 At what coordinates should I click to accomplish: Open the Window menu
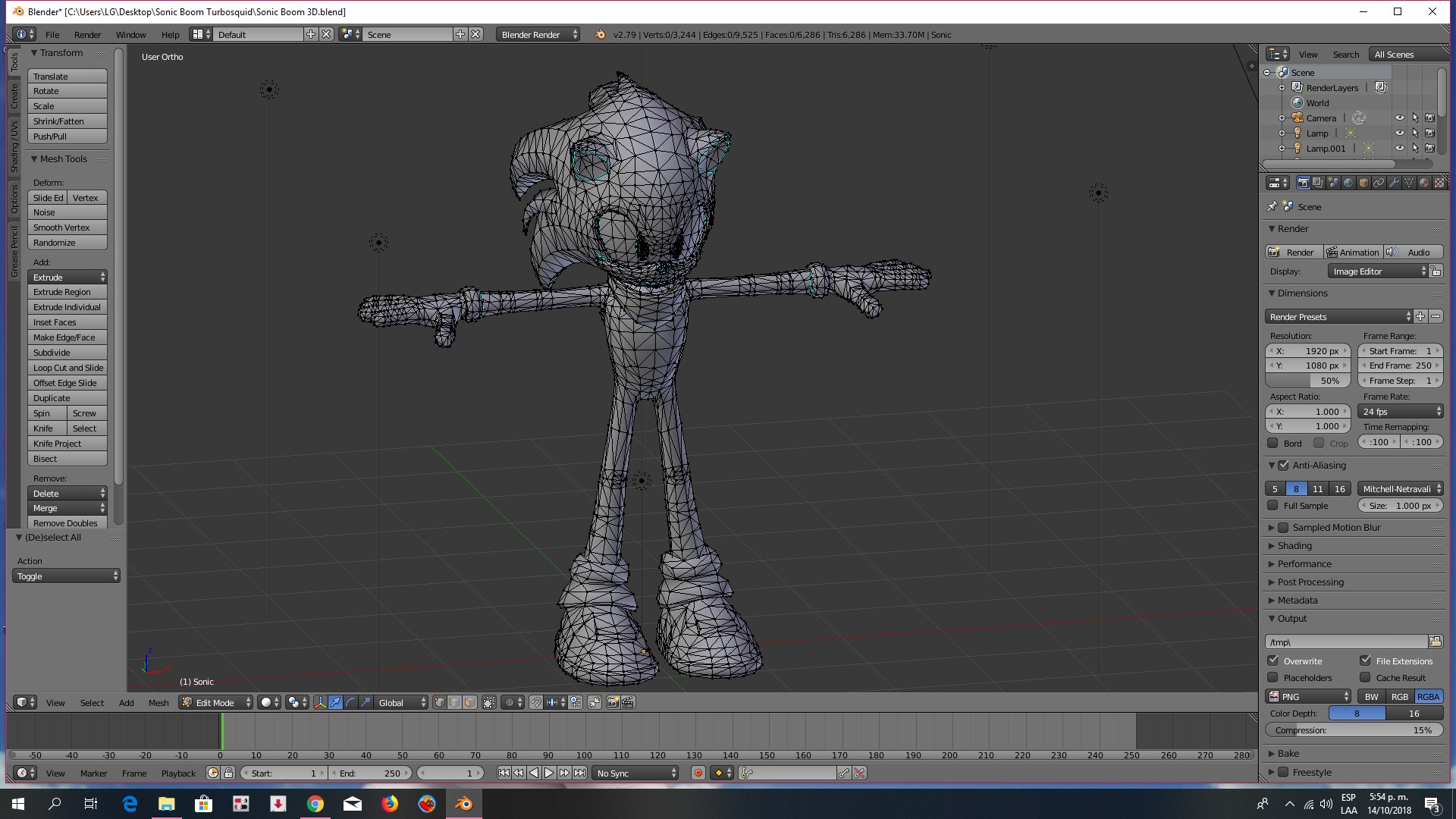coord(130,35)
